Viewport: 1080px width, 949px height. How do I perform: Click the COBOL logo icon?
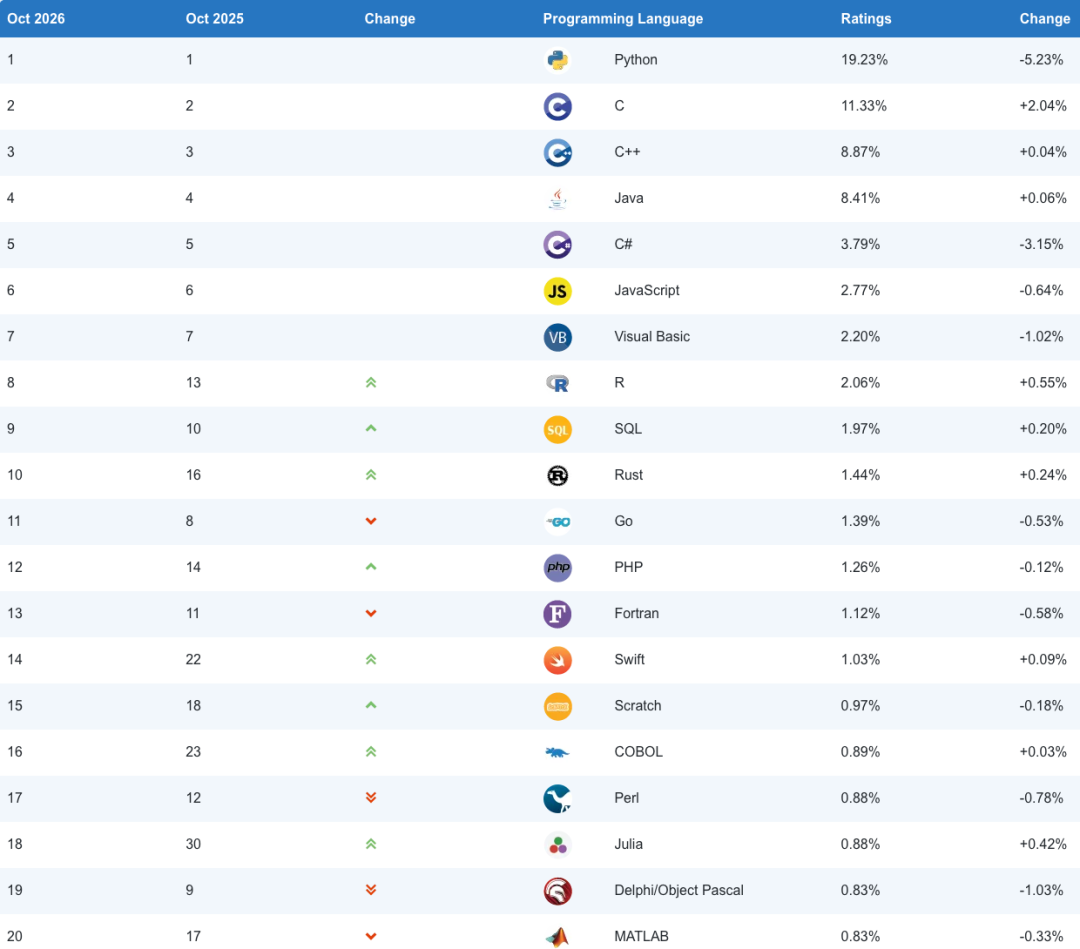point(557,752)
